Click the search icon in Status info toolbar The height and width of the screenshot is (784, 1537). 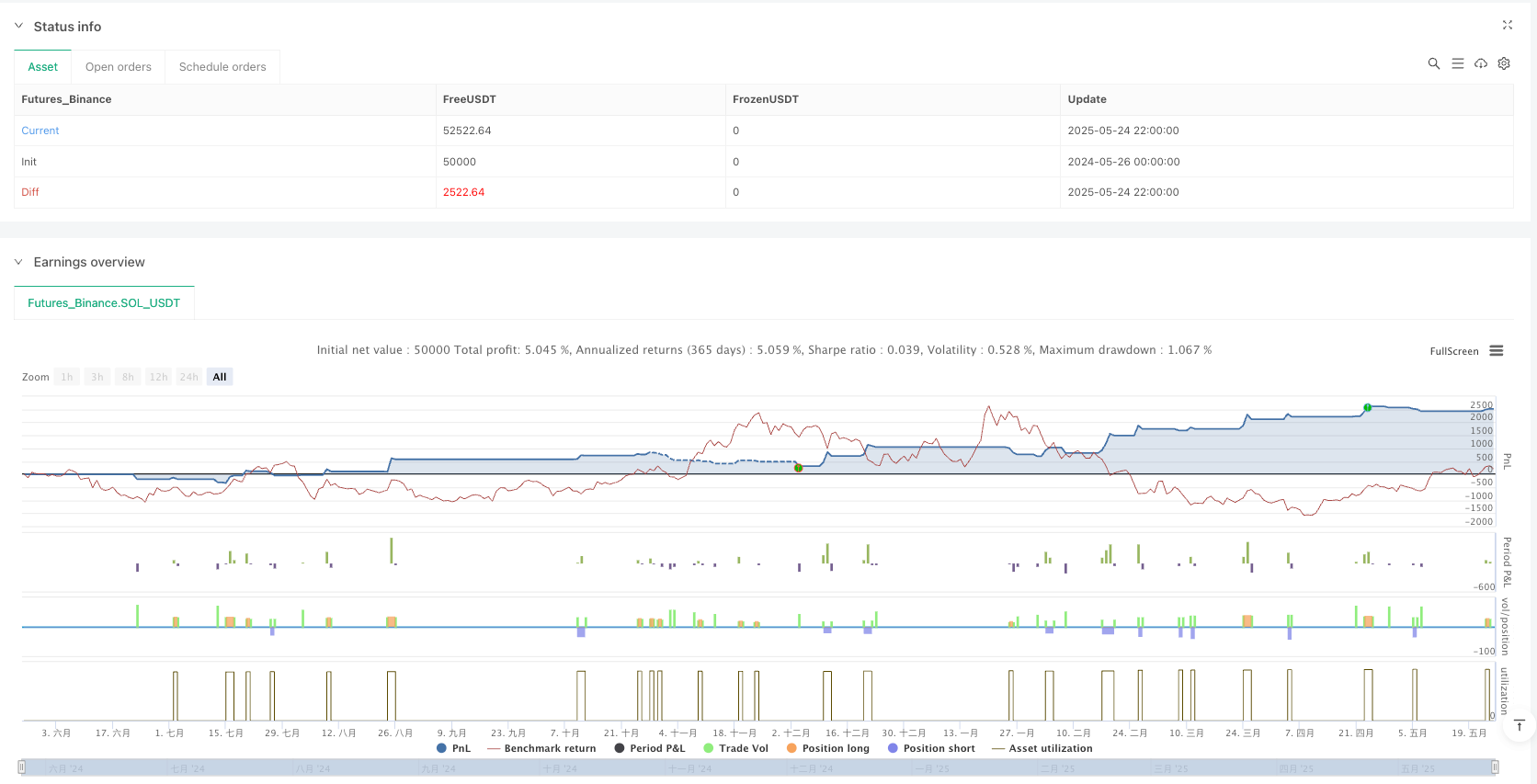pyautogui.click(x=1433, y=63)
